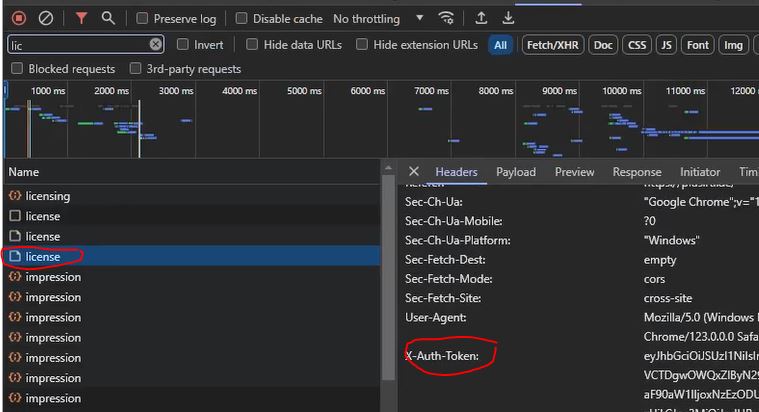Enable Disable cache checkbox

pos(241,18)
